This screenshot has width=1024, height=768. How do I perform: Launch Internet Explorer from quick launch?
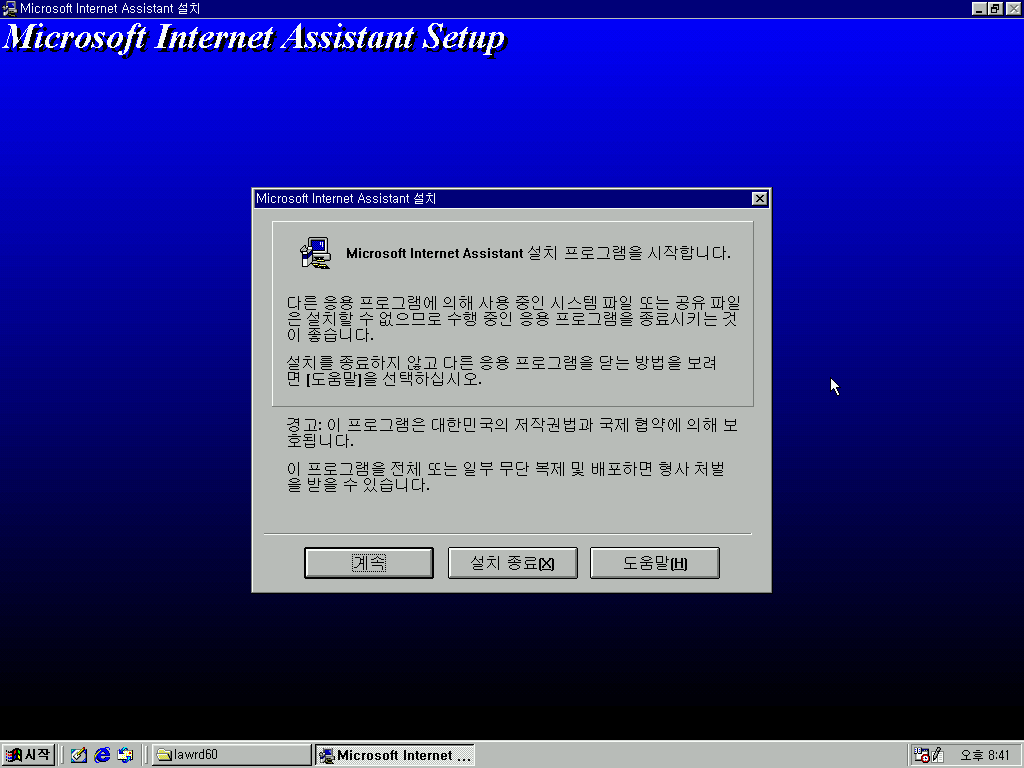102,755
